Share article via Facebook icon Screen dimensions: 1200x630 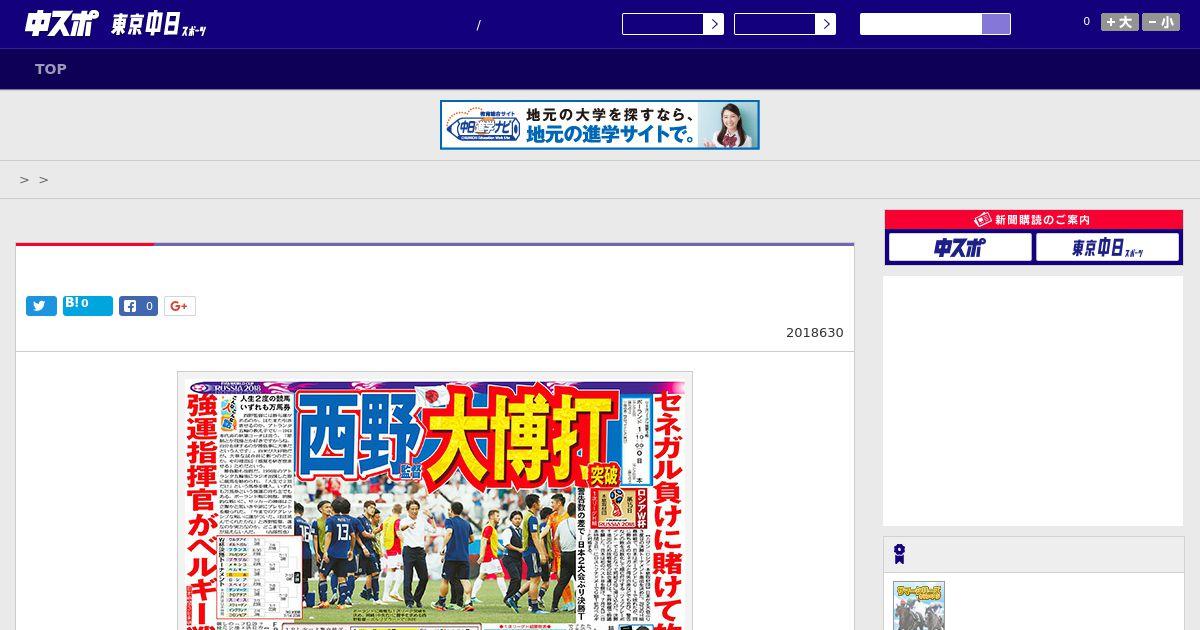coord(139,306)
